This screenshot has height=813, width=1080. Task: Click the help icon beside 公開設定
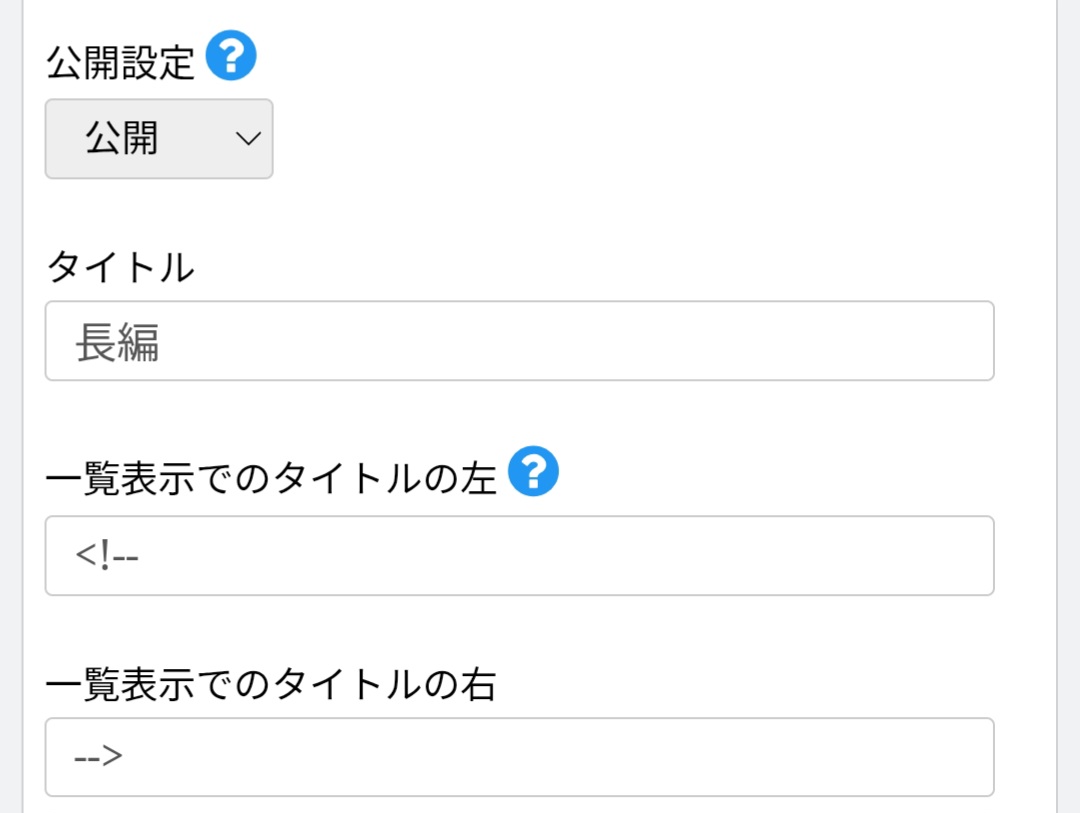pyautogui.click(x=231, y=57)
